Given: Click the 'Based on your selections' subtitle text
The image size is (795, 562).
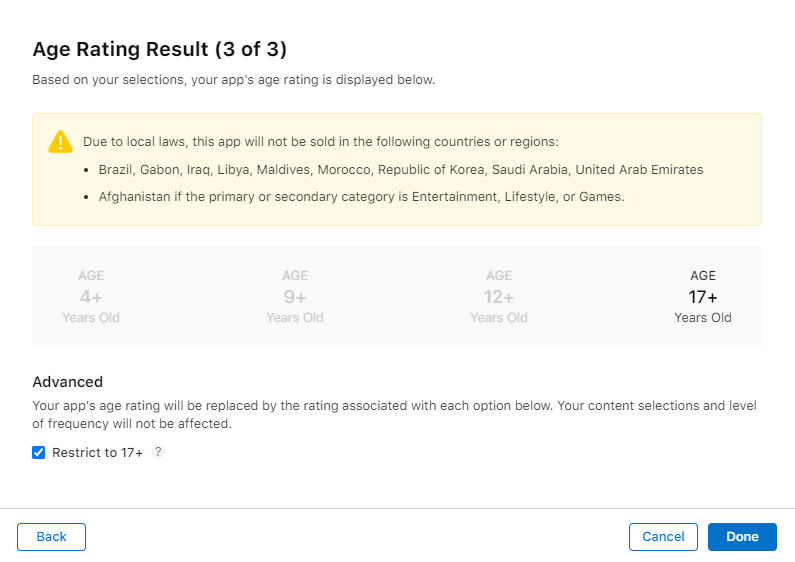Looking at the screenshot, I should pyautogui.click(x=234, y=80).
